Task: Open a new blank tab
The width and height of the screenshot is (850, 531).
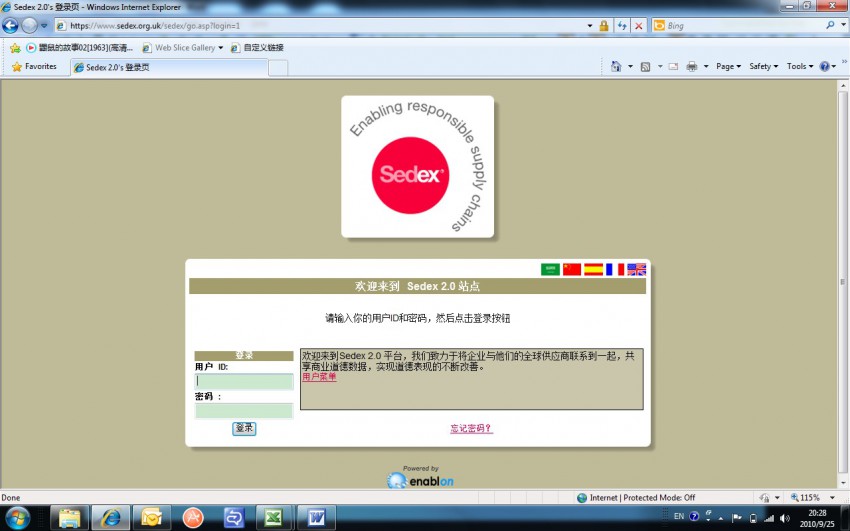Action: click(x=278, y=68)
